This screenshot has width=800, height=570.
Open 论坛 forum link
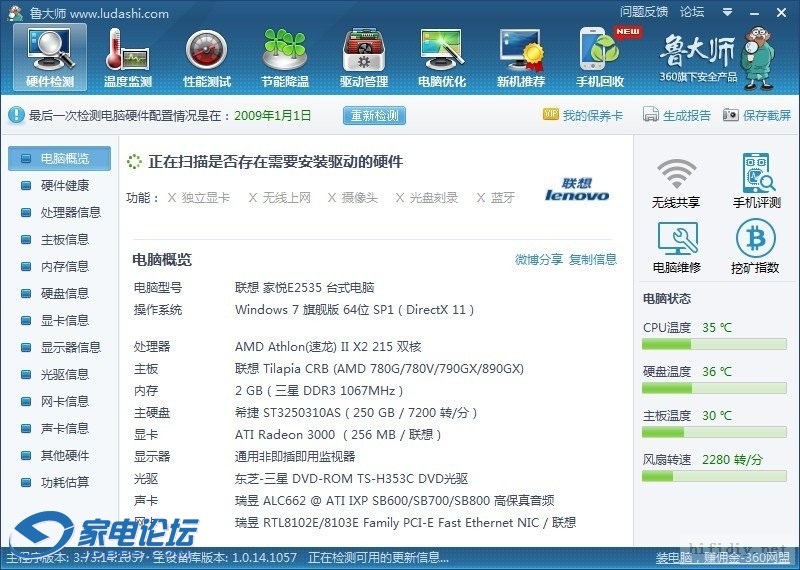click(x=692, y=12)
